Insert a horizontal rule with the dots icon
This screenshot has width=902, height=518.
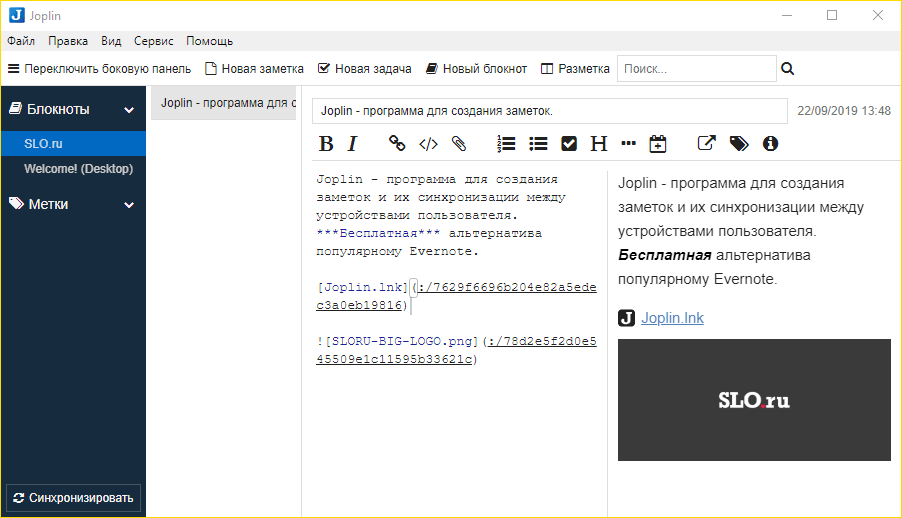(629, 143)
